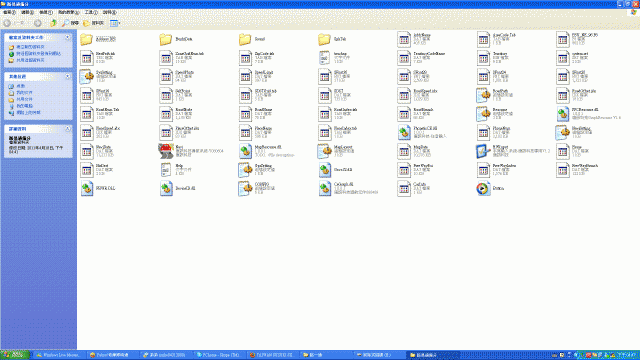The width and height of the screenshot is (640, 360).
Task: Select the TerritoryCodeName data file
Action: (x=404, y=58)
